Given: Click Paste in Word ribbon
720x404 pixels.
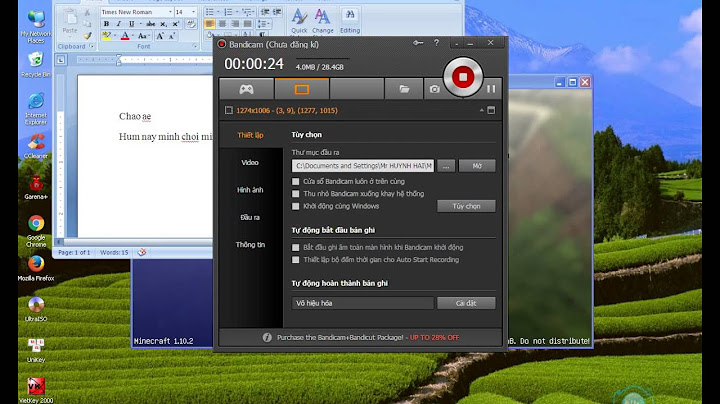Looking at the screenshot, I should pyautogui.click(x=70, y=22).
